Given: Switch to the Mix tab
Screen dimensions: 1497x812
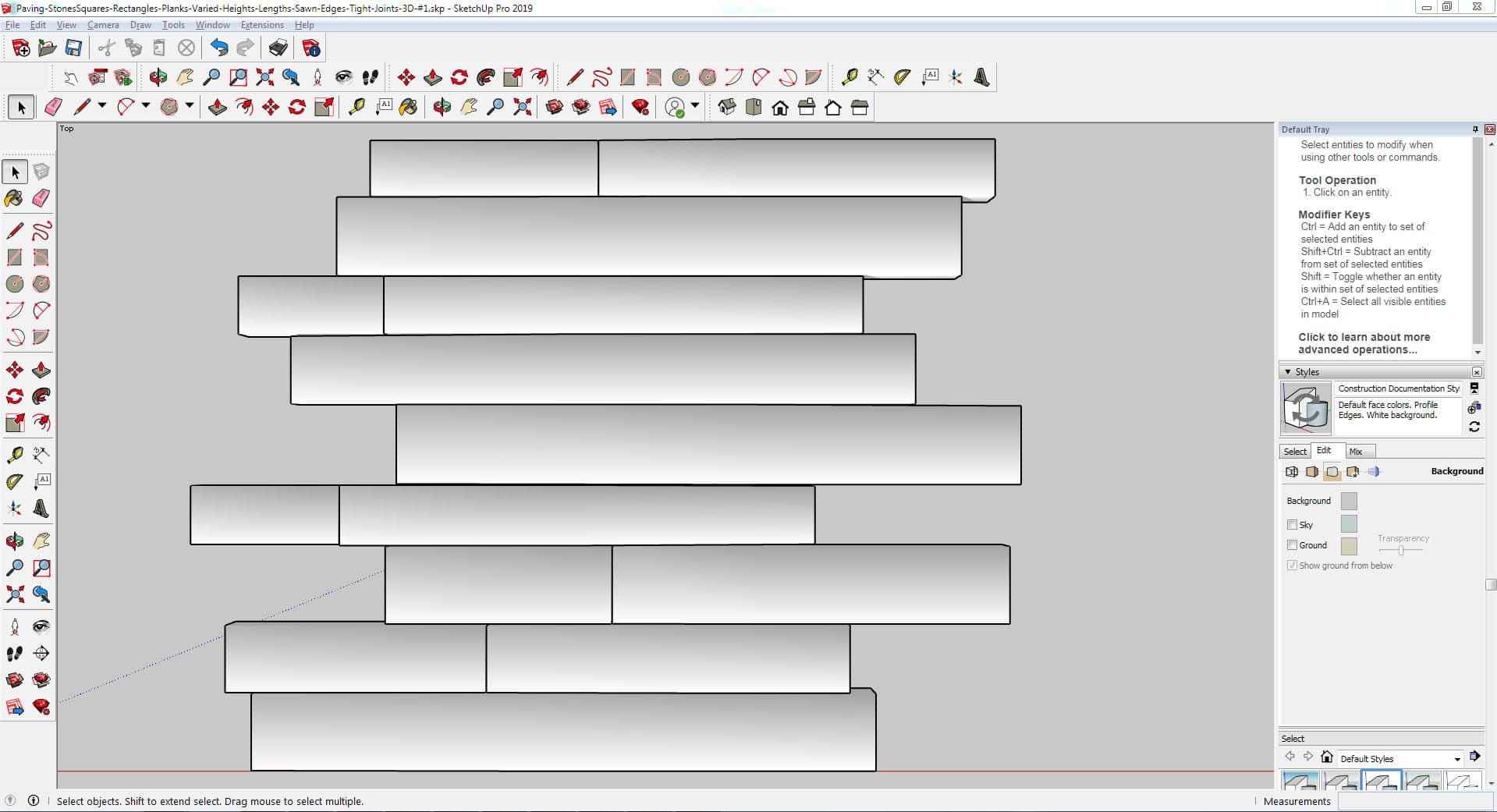Looking at the screenshot, I should coord(1356,452).
